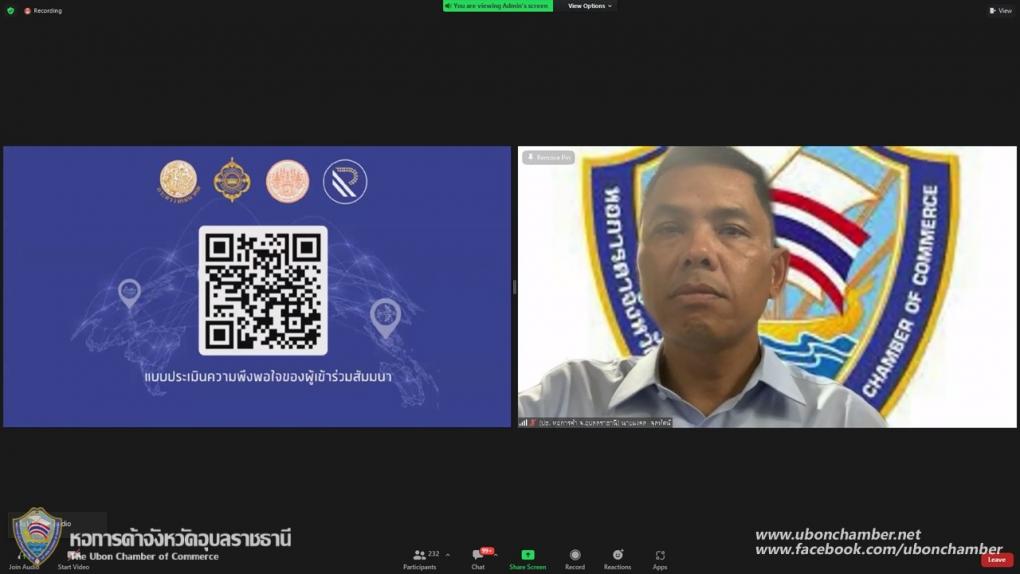1020x574 pixels.
Task: Click the red Recording indicator
Action: (43, 10)
